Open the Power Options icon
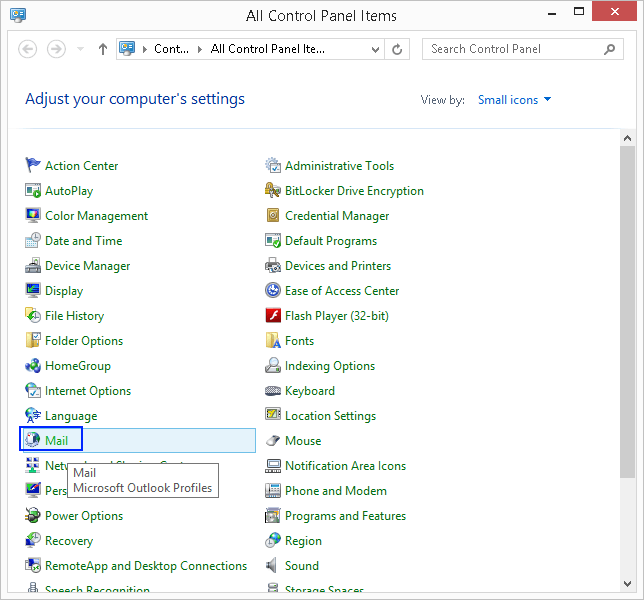This screenshot has height=600, width=644. coord(32,515)
